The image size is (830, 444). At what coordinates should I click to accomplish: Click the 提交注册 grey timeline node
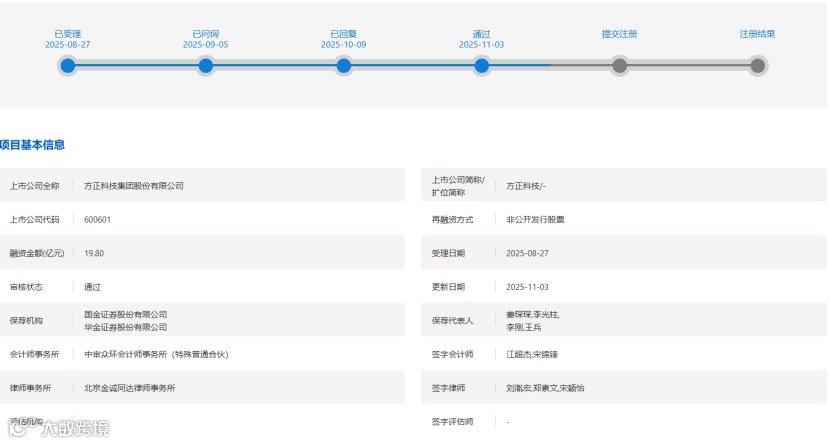(619, 66)
